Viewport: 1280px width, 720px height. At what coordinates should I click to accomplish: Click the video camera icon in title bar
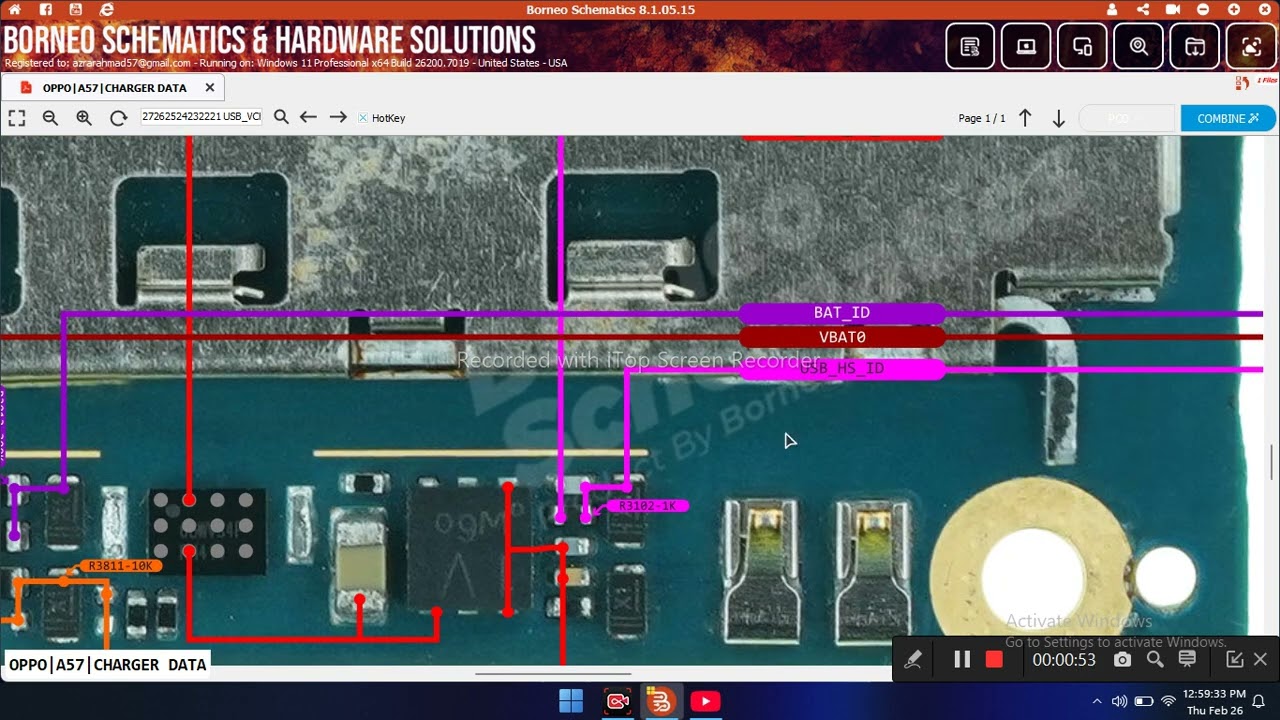point(1173,9)
